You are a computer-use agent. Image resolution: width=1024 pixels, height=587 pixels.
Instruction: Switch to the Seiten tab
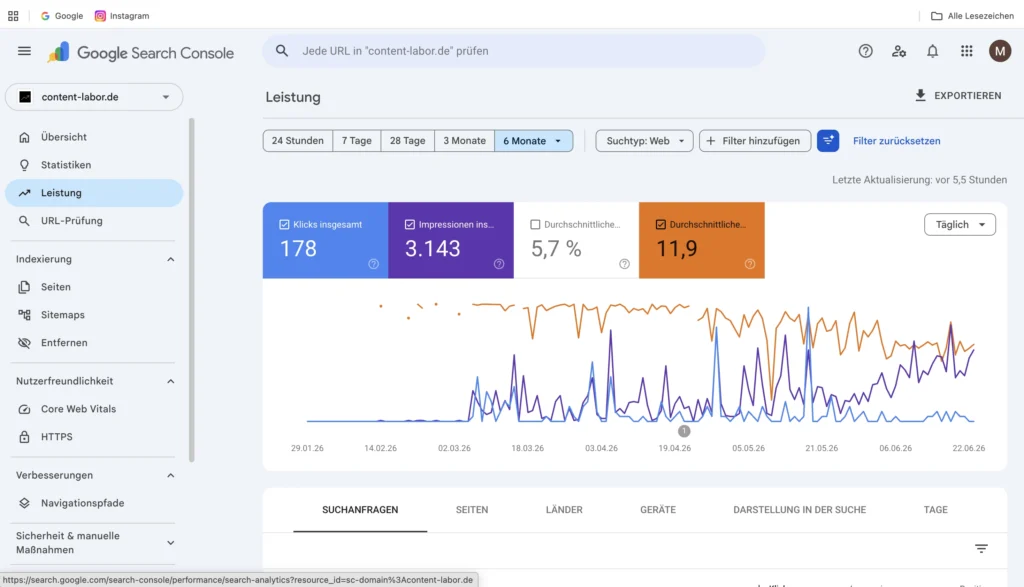pos(472,510)
